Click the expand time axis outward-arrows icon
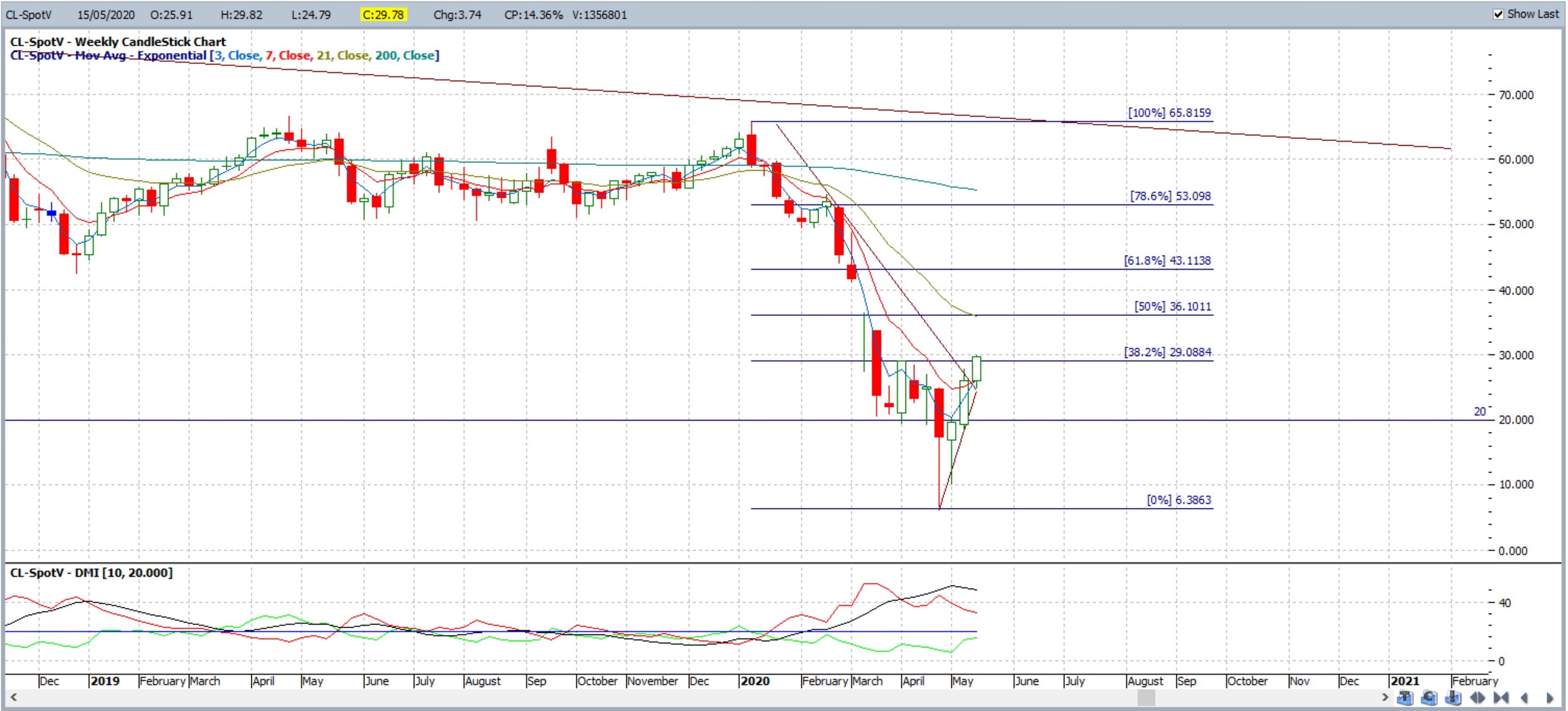1568x711 pixels. (x=1477, y=697)
